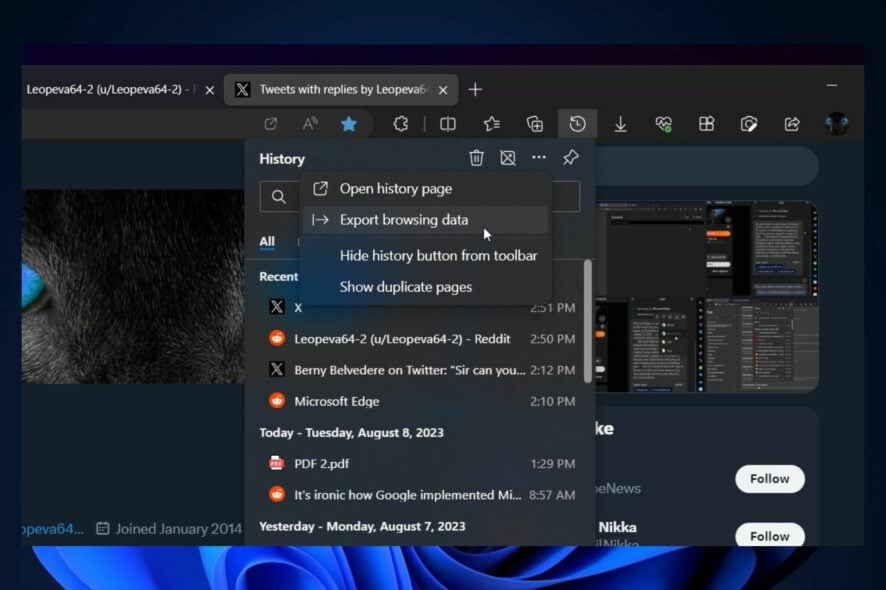Select the History icon on the toolbar
Screen dimensions: 886x590
(578, 123)
